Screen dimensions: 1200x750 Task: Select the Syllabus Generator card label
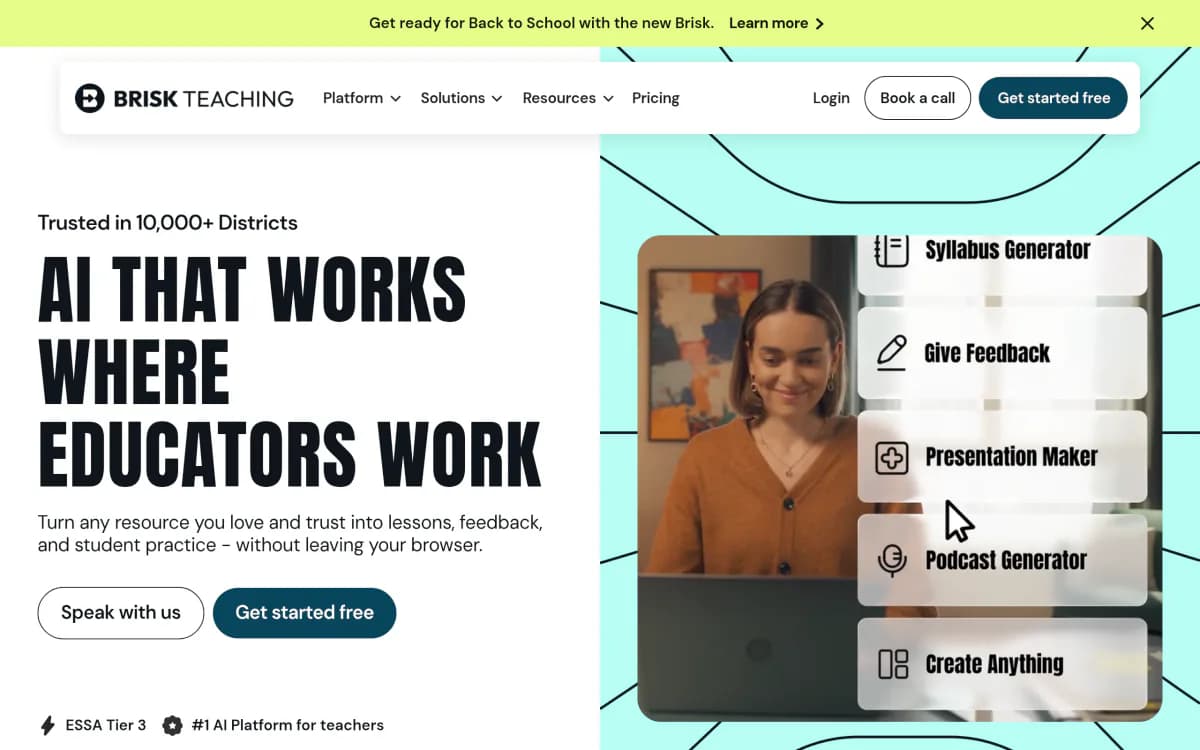[x=1007, y=250]
